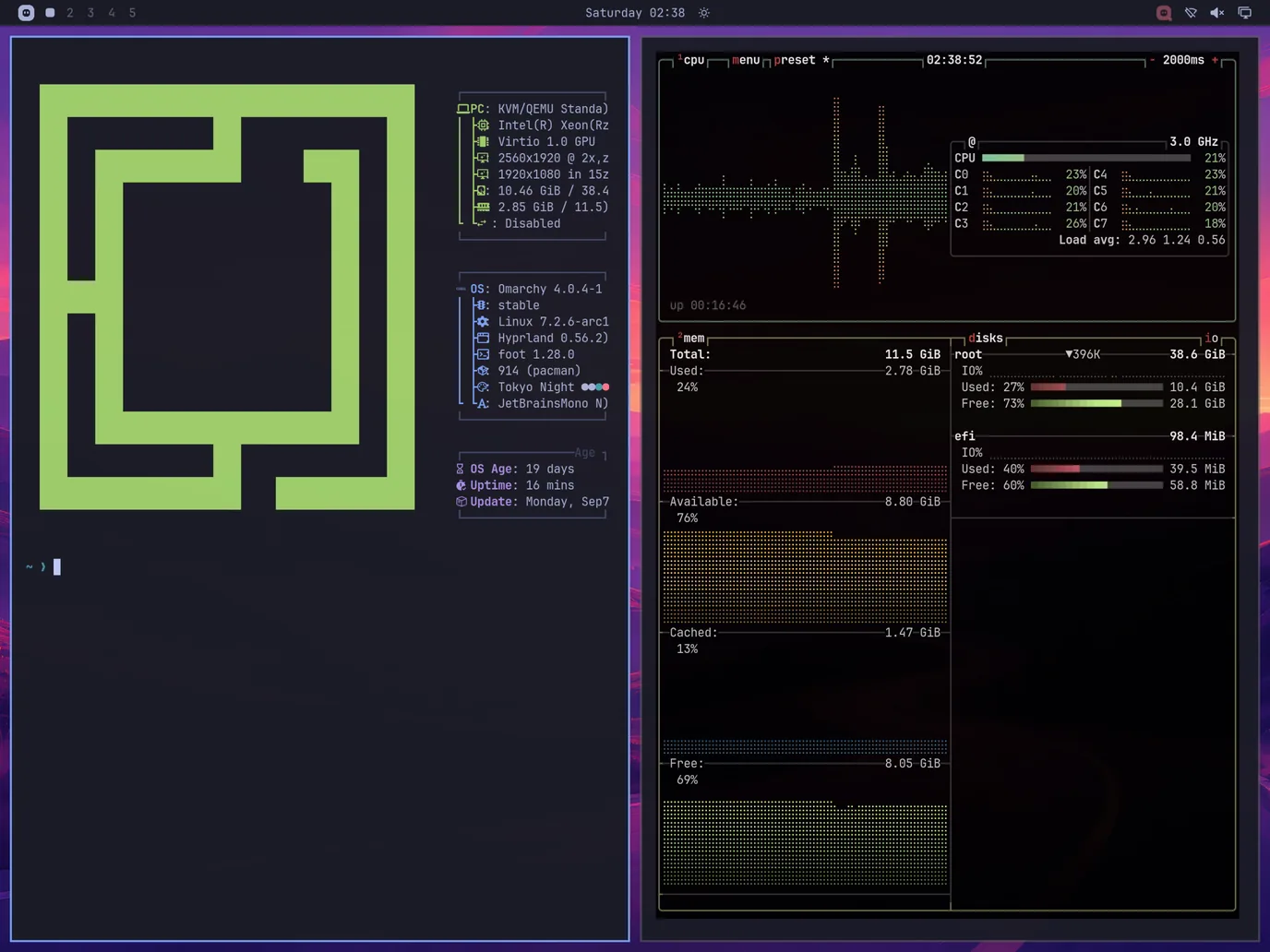Click the font icon beside JetBrainsMono
The height and width of the screenshot is (952, 1270).
[483, 404]
